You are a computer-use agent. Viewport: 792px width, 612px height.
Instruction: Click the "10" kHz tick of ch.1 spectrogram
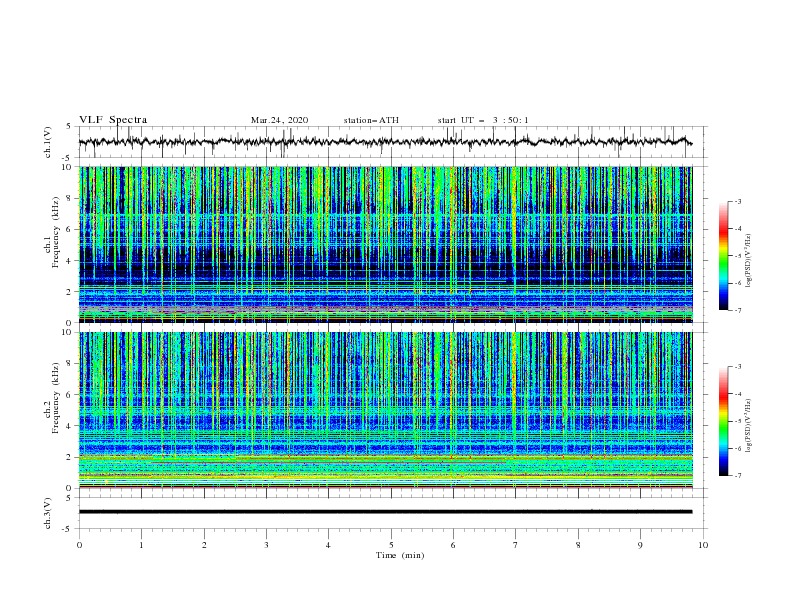(68, 167)
